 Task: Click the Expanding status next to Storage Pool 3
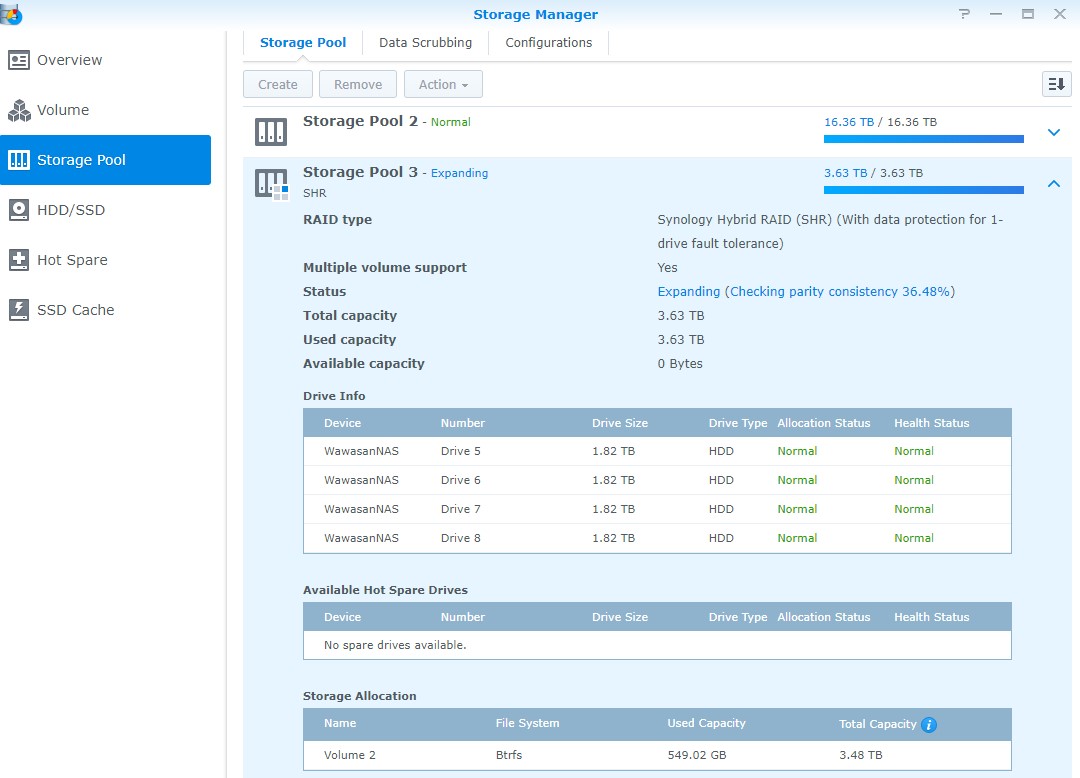pyautogui.click(x=459, y=173)
